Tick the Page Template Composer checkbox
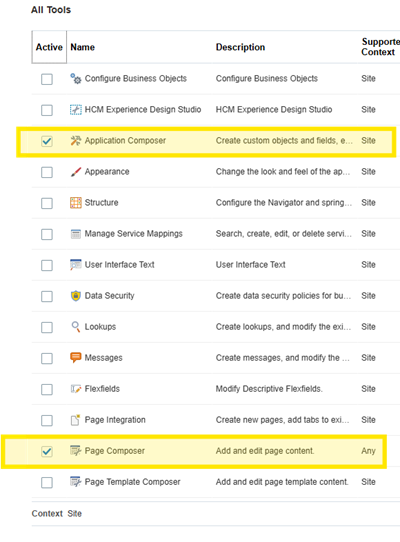This screenshot has width=400, height=542. coord(47,483)
